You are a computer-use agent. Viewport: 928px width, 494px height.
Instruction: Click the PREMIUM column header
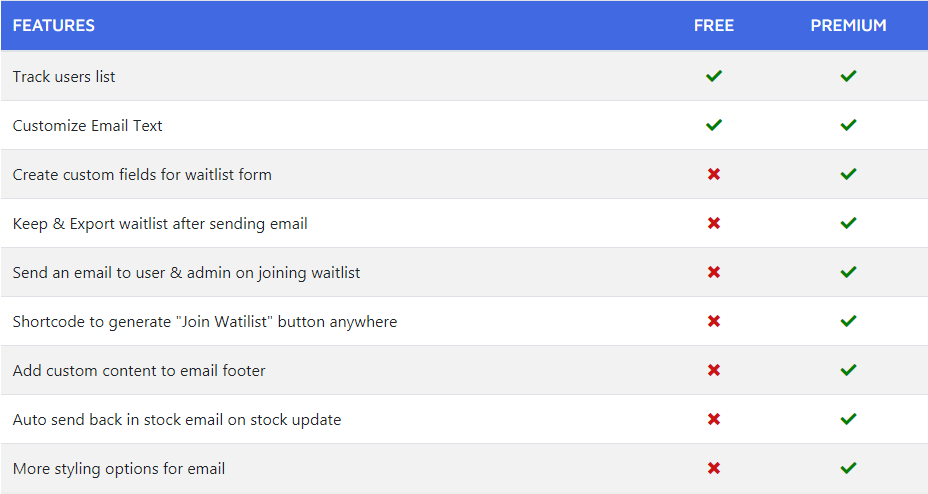point(848,26)
